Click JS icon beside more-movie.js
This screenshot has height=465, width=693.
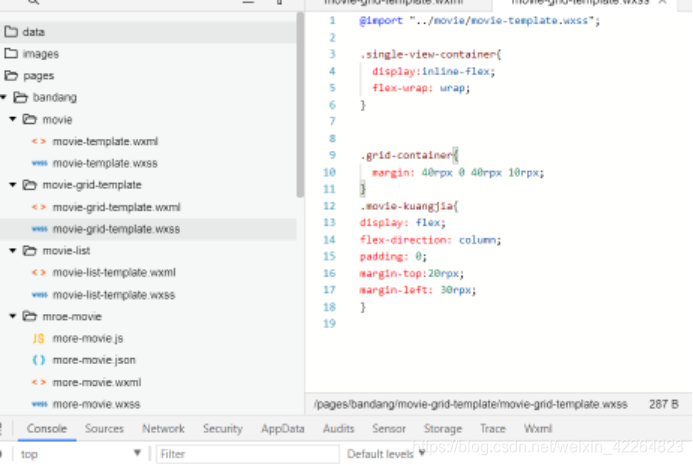click(x=38, y=338)
